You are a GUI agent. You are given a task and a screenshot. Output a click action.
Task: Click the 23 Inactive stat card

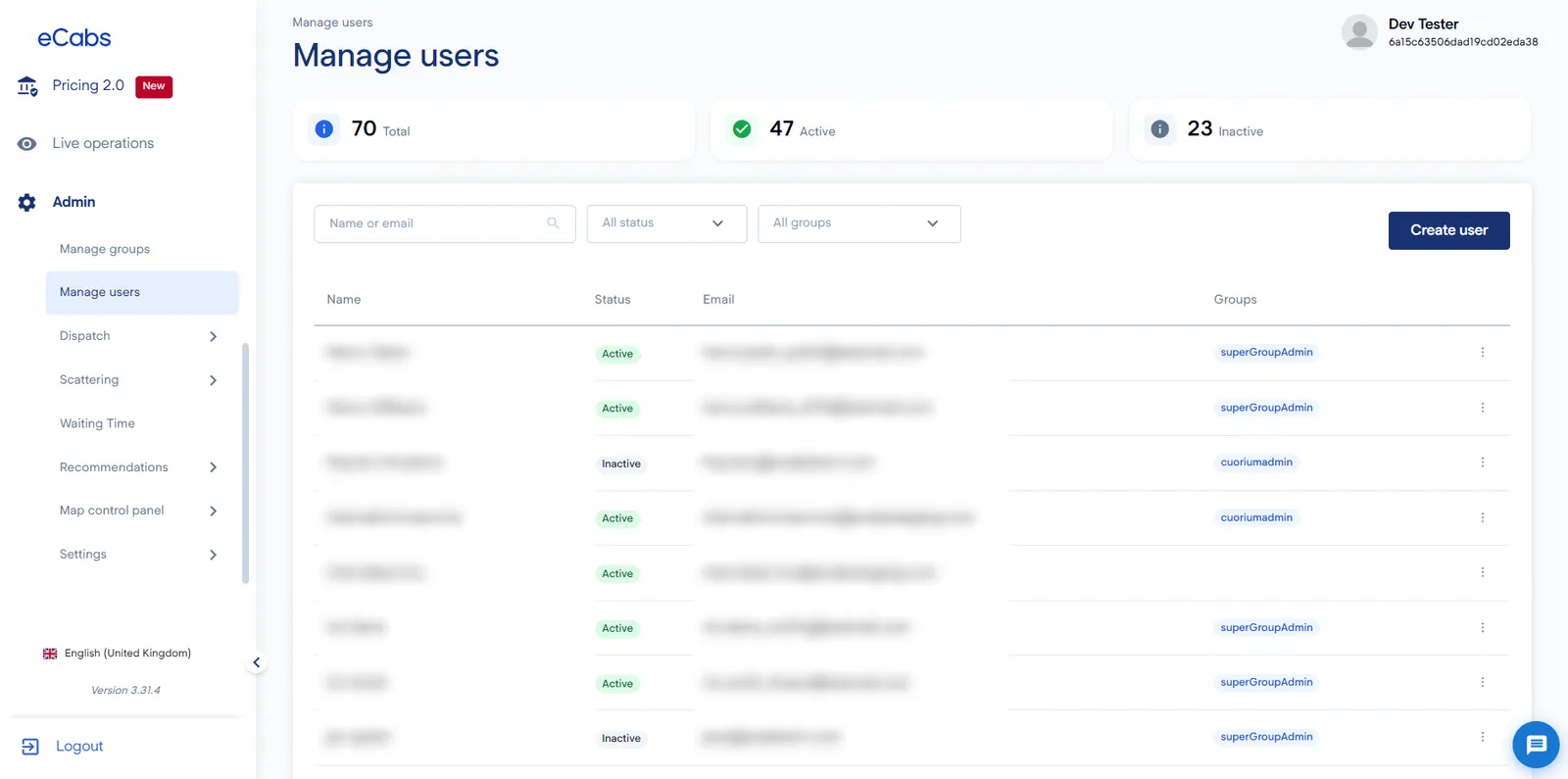(1329, 129)
